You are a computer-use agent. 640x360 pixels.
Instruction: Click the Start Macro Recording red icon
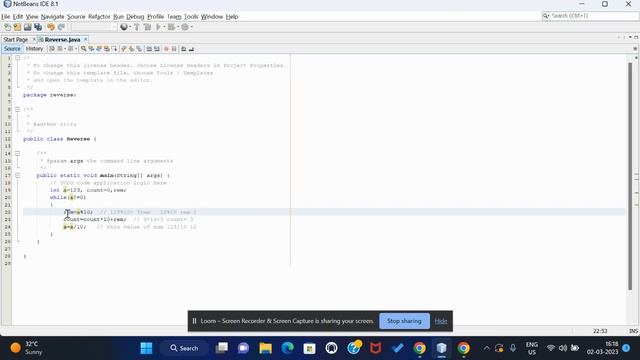tap(166, 49)
